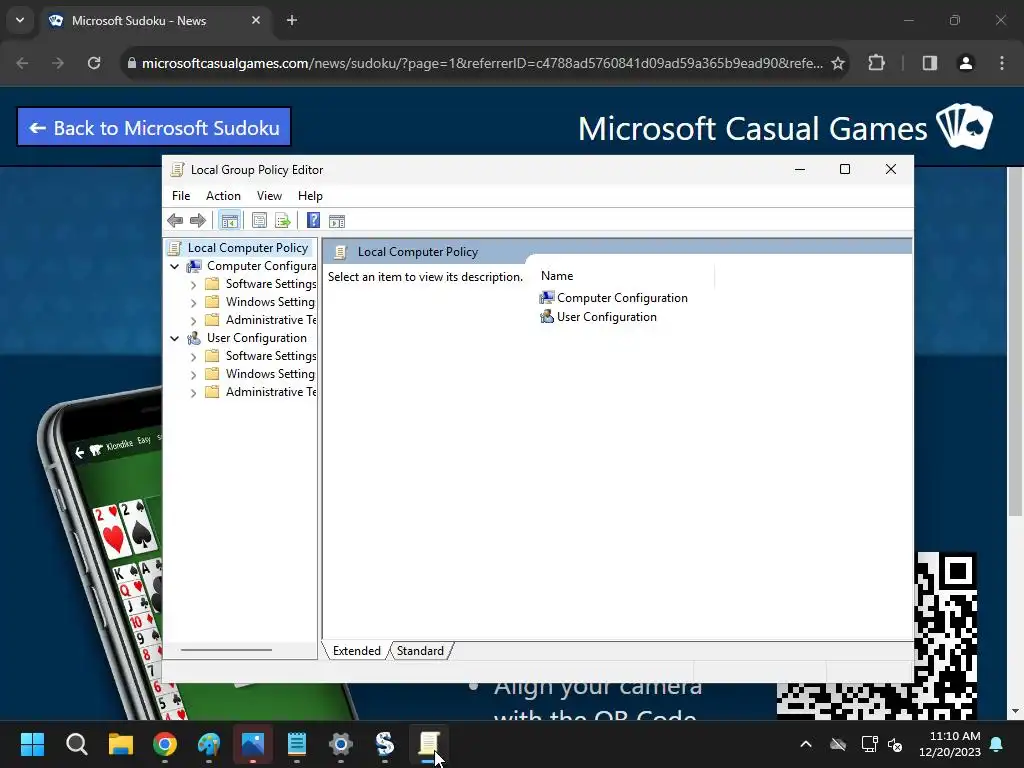Click the Chrome address bar URL
The image size is (1024, 768).
coord(482,63)
